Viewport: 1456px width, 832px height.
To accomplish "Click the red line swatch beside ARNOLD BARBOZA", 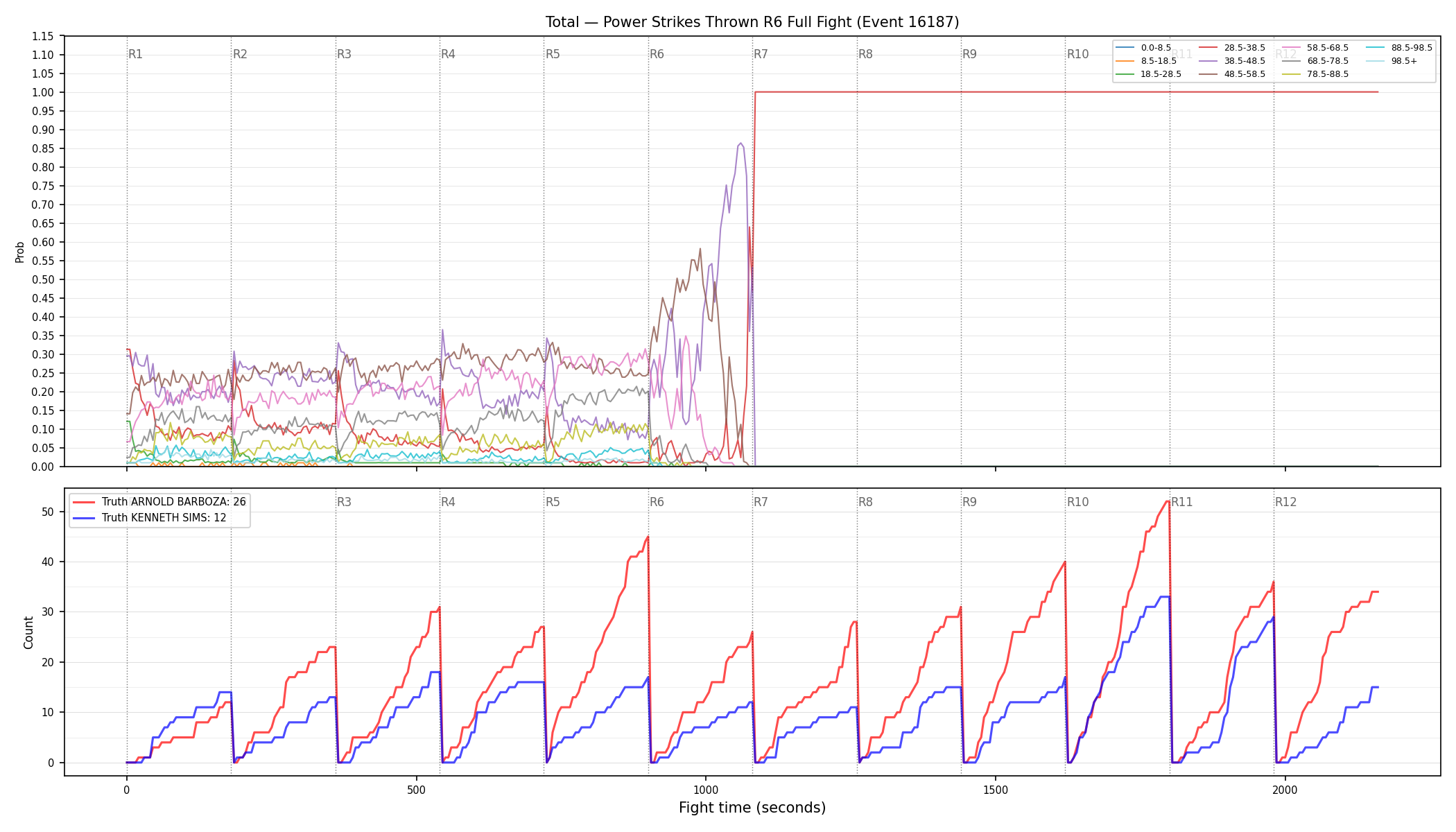I will point(84,502).
